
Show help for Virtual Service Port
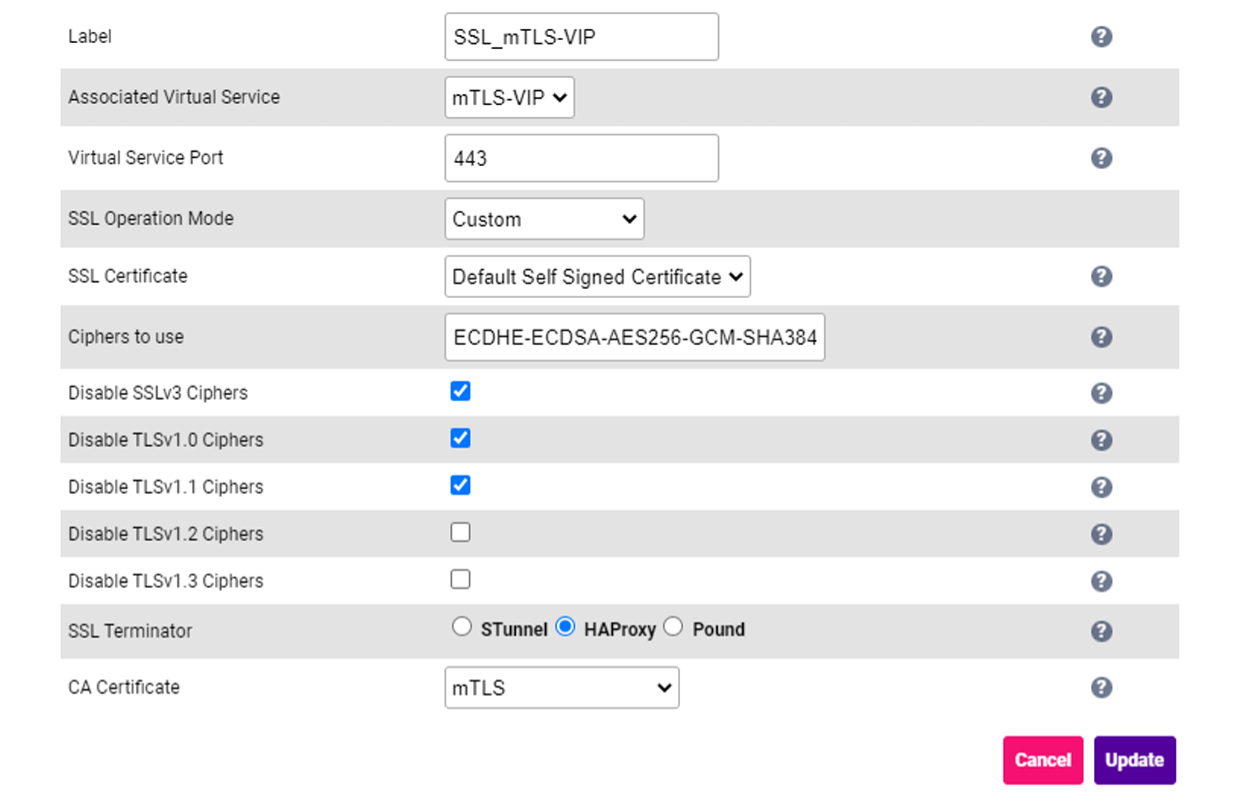(1101, 158)
